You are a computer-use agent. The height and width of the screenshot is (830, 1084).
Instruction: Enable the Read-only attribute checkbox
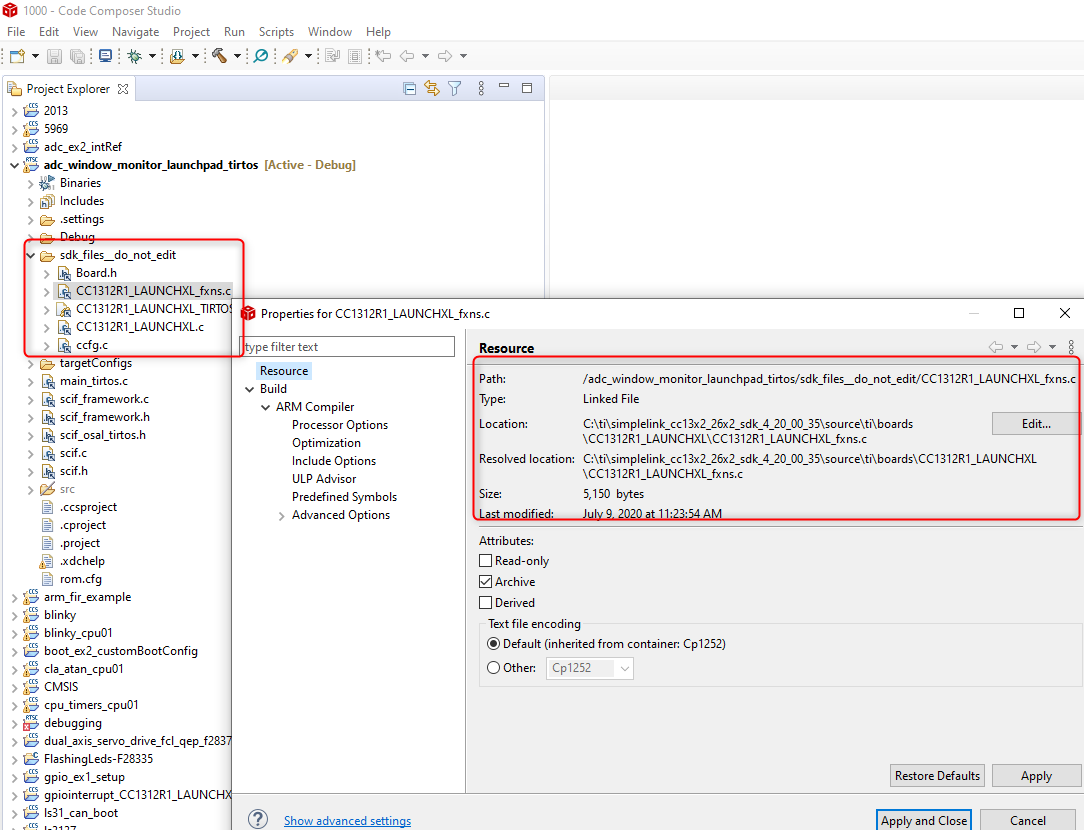point(486,561)
